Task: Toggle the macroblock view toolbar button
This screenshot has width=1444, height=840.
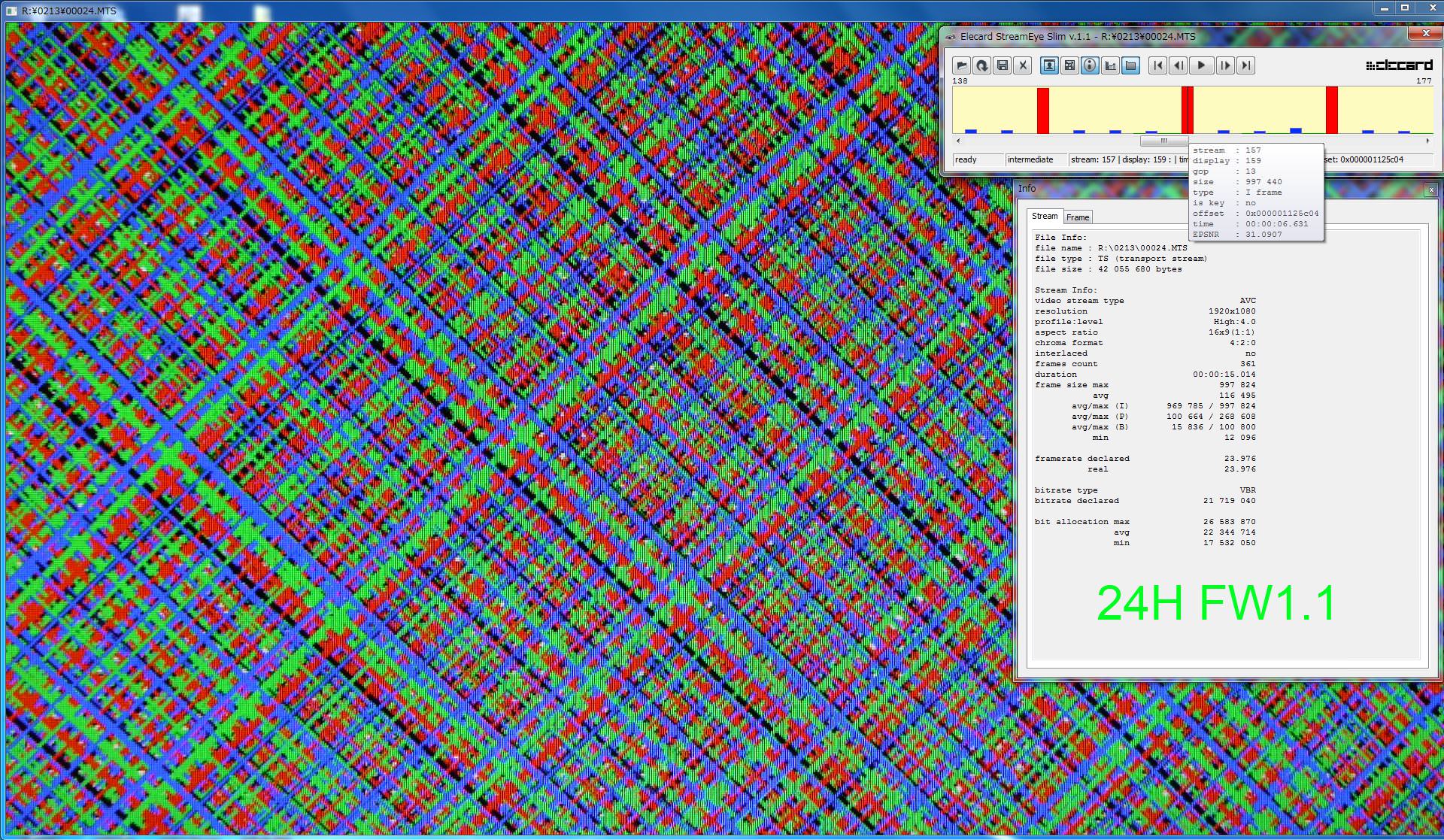Action: click(x=1069, y=65)
